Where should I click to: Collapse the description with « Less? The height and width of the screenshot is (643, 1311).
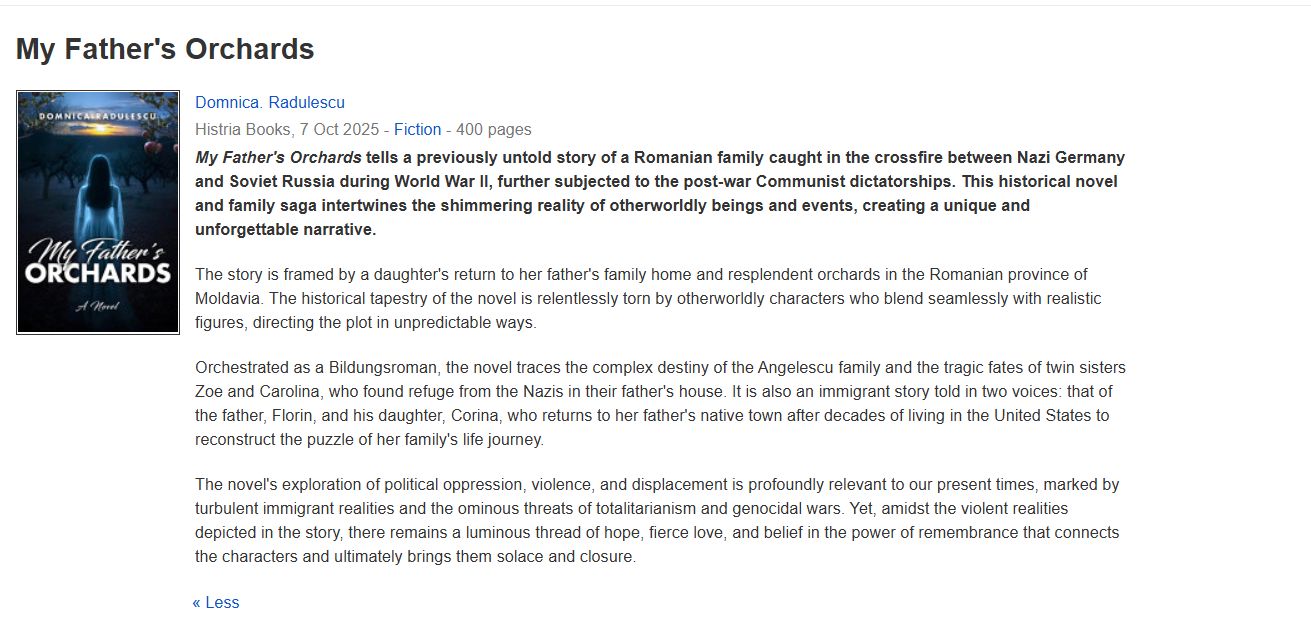(216, 602)
